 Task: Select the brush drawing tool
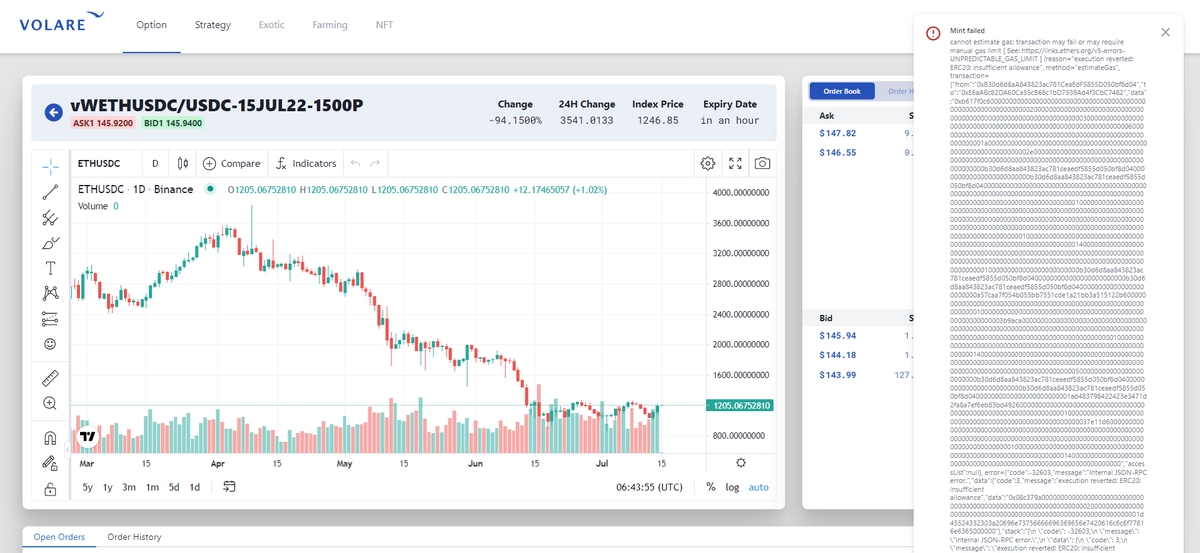[x=50, y=242]
